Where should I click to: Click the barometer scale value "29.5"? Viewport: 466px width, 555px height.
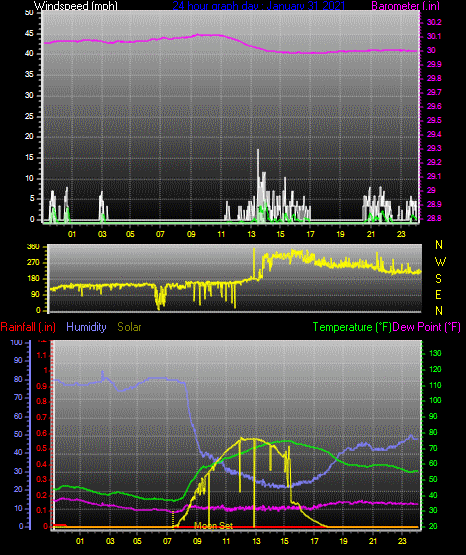434,120
